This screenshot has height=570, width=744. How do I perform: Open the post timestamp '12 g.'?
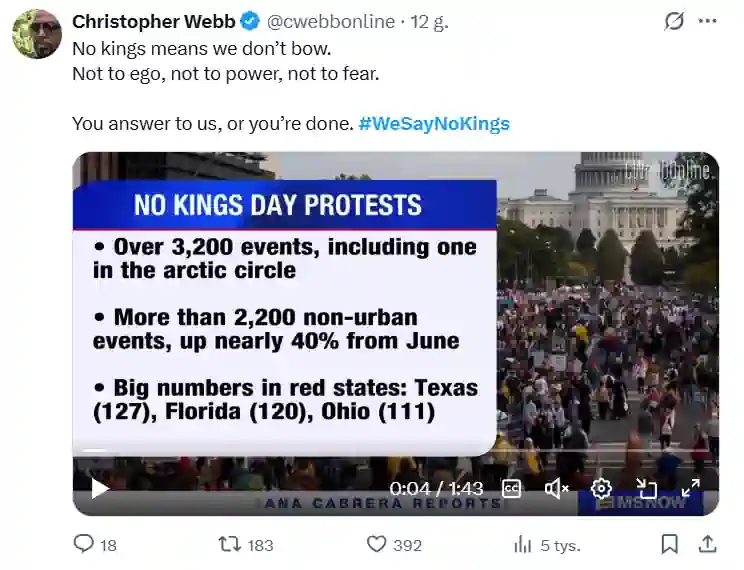tap(428, 21)
